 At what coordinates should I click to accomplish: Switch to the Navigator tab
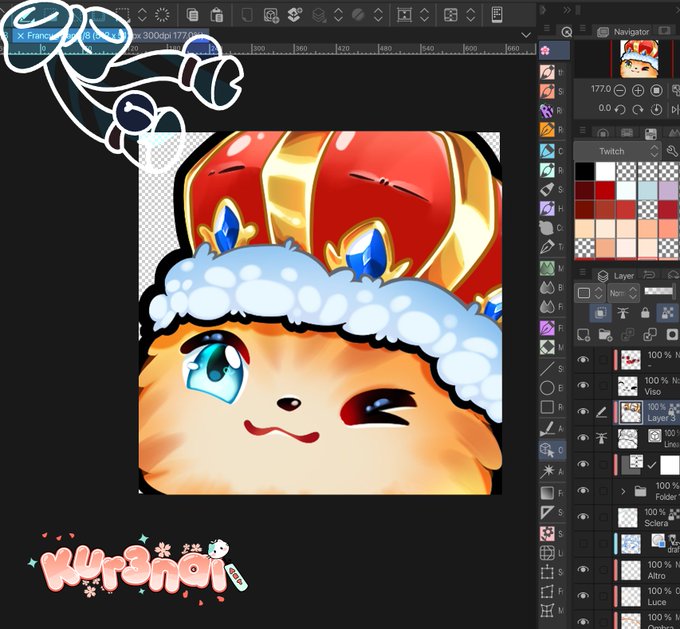pos(623,32)
